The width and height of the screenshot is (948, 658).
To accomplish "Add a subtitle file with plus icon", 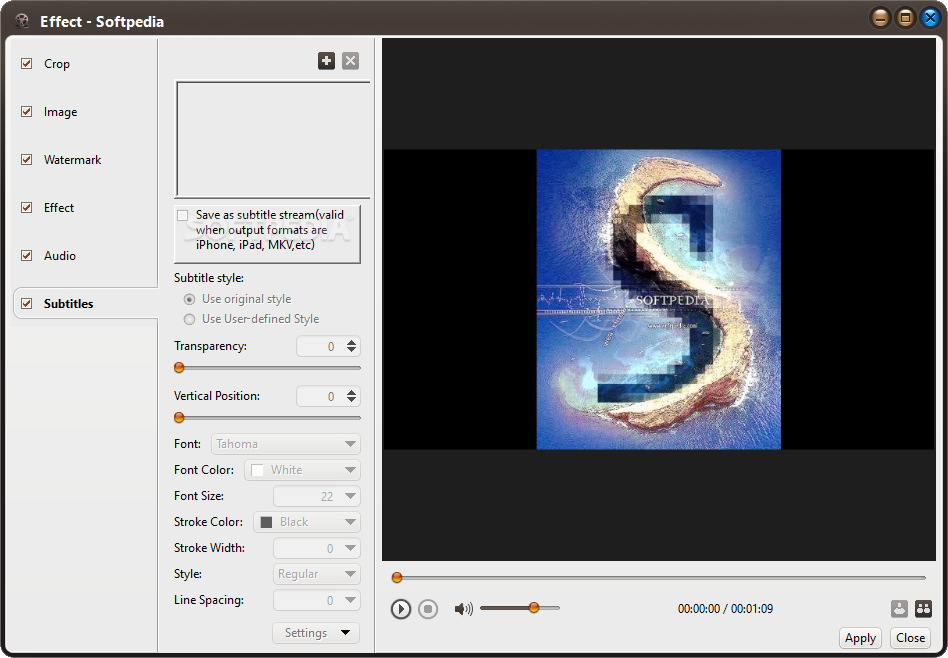I will (x=326, y=60).
